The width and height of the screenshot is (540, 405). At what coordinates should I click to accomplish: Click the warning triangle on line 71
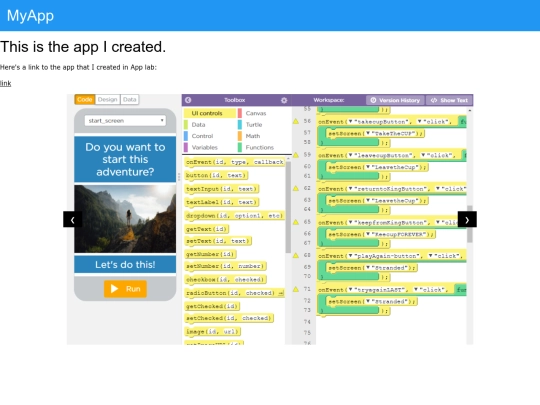click(x=296, y=289)
